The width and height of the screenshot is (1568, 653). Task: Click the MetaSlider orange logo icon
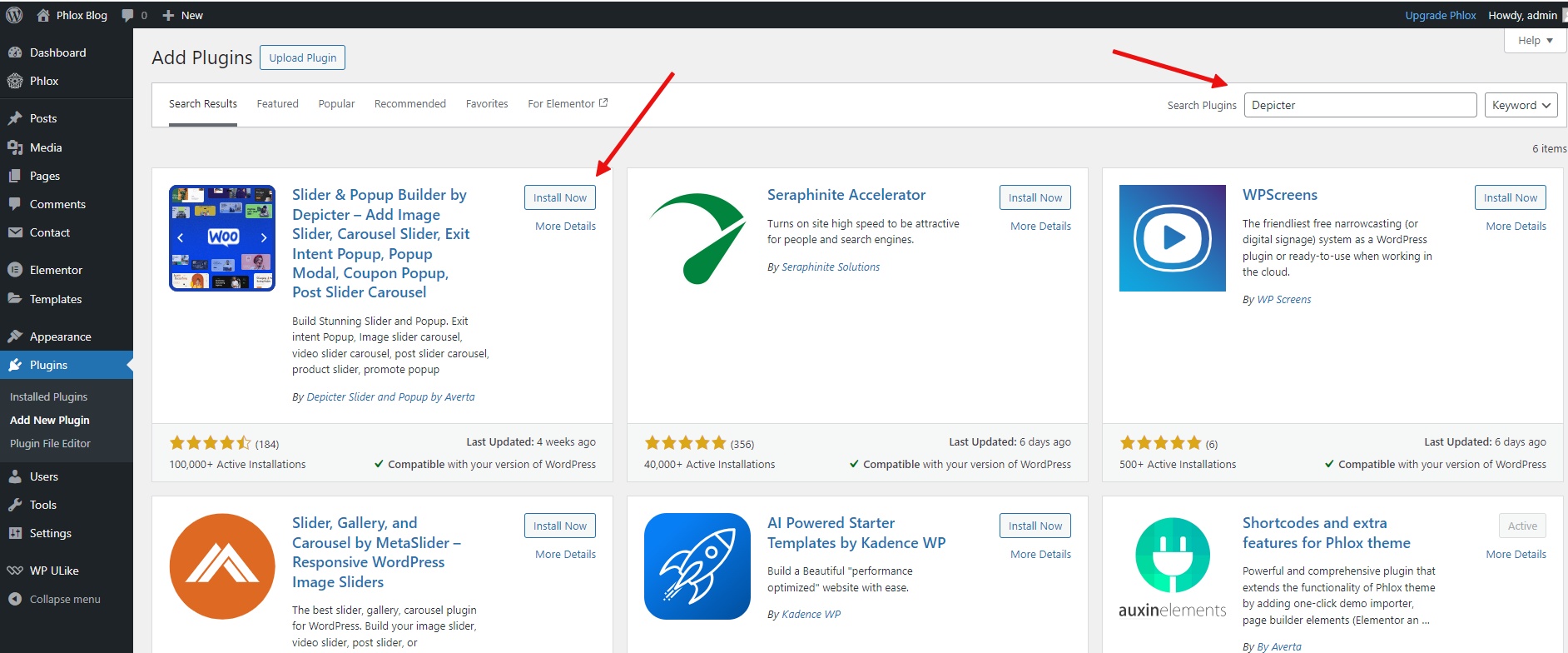point(222,566)
